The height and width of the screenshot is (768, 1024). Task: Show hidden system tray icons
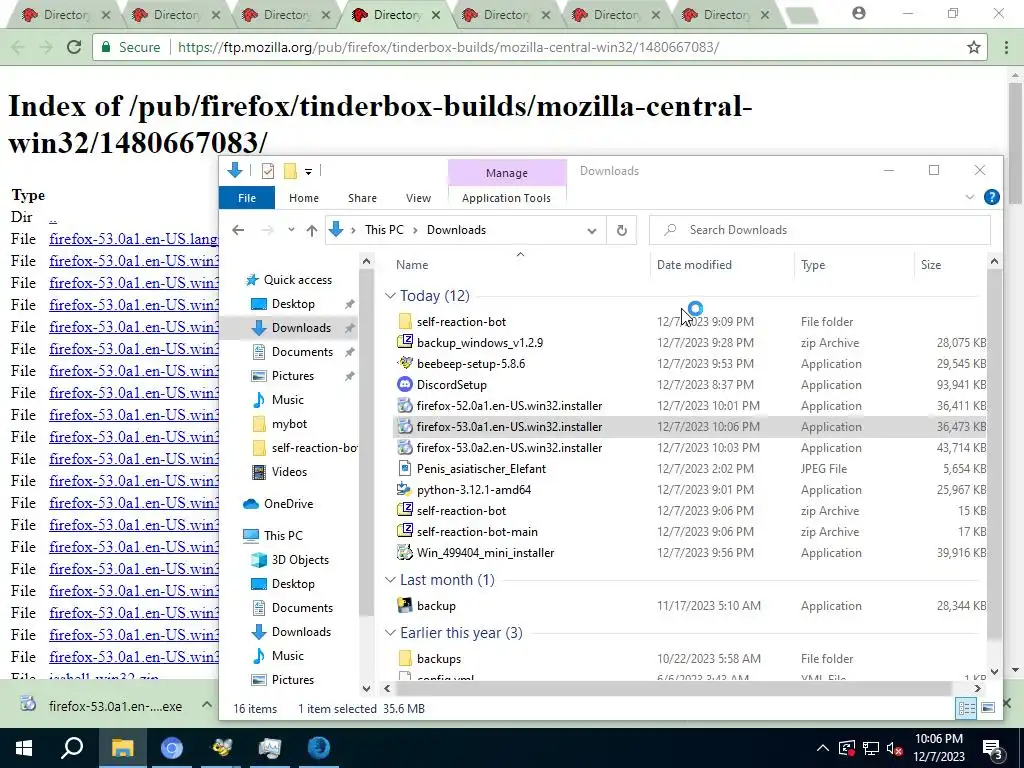coord(822,749)
